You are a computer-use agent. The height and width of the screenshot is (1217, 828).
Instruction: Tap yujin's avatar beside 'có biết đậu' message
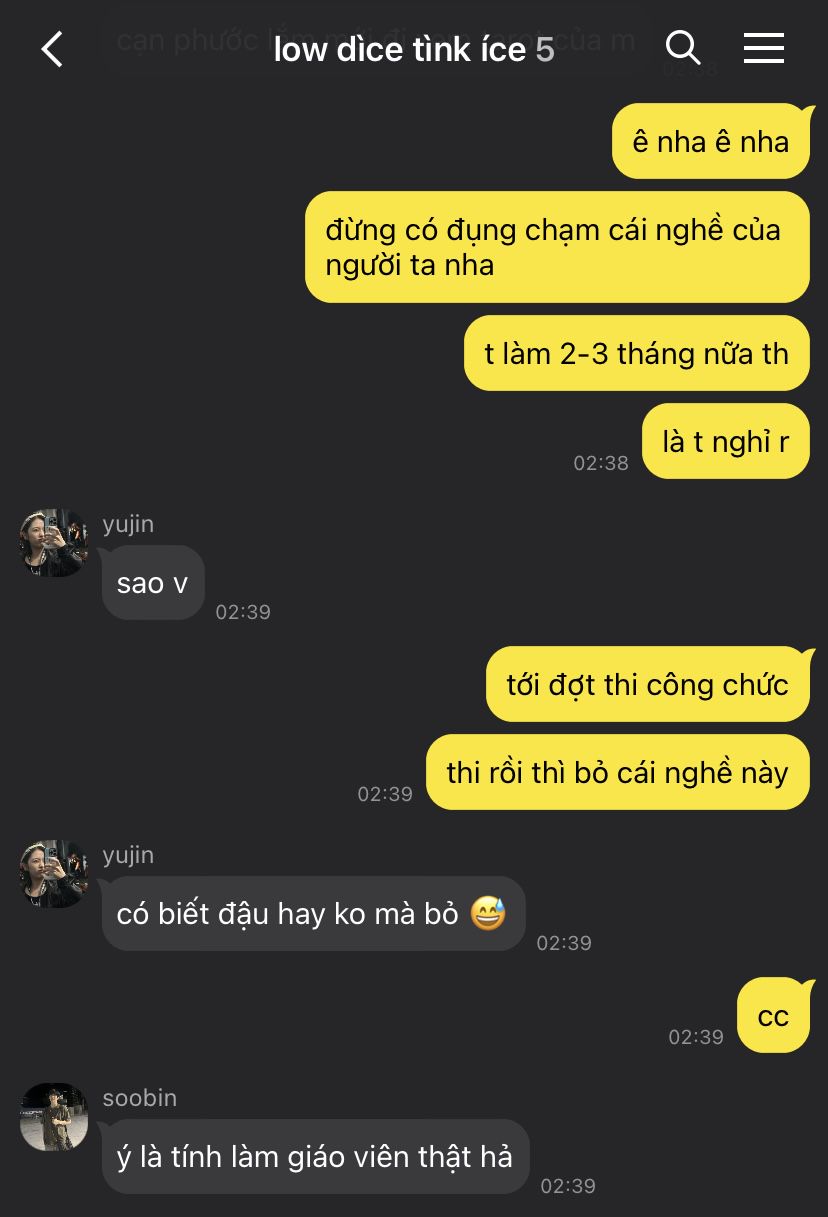pos(54,874)
